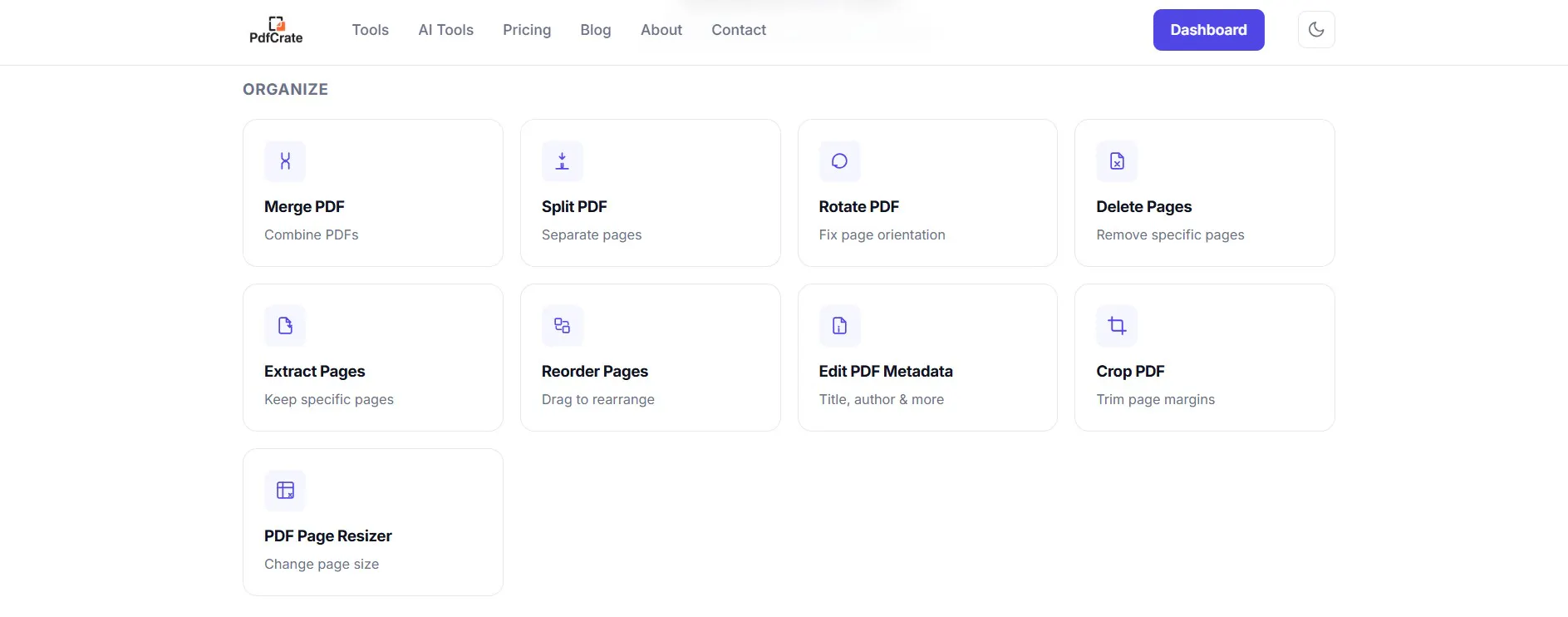Open the AI Tools menu
Viewport: 1568px width, 617px height.
pos(445,30)
